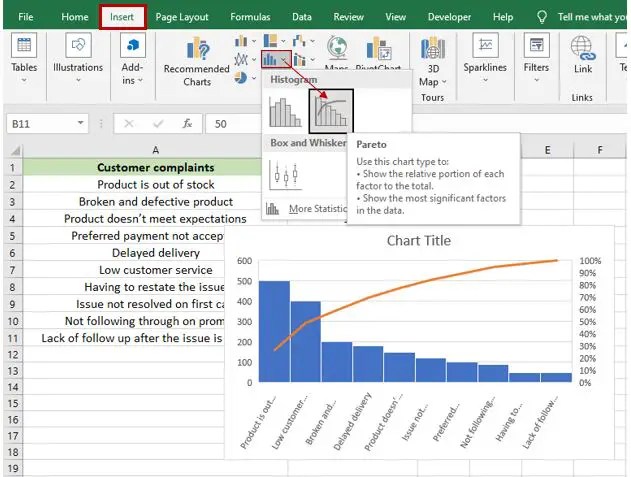Click the Insert Statistic Chart icon
The width and height of the screenshot is (631, 477).
(x=270, y=60)
